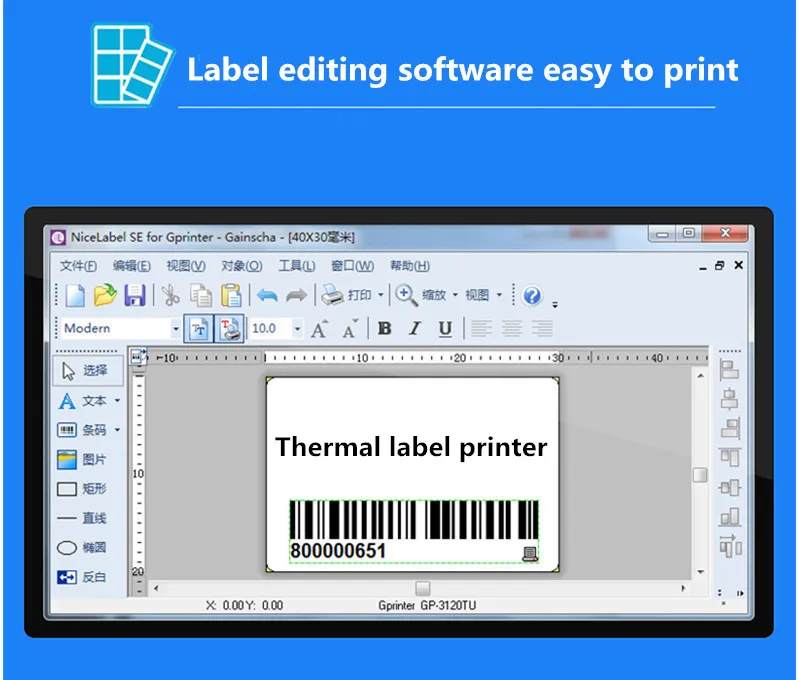Expand the view (视图) toolbar dropdown arrow

tap(499, 295)
